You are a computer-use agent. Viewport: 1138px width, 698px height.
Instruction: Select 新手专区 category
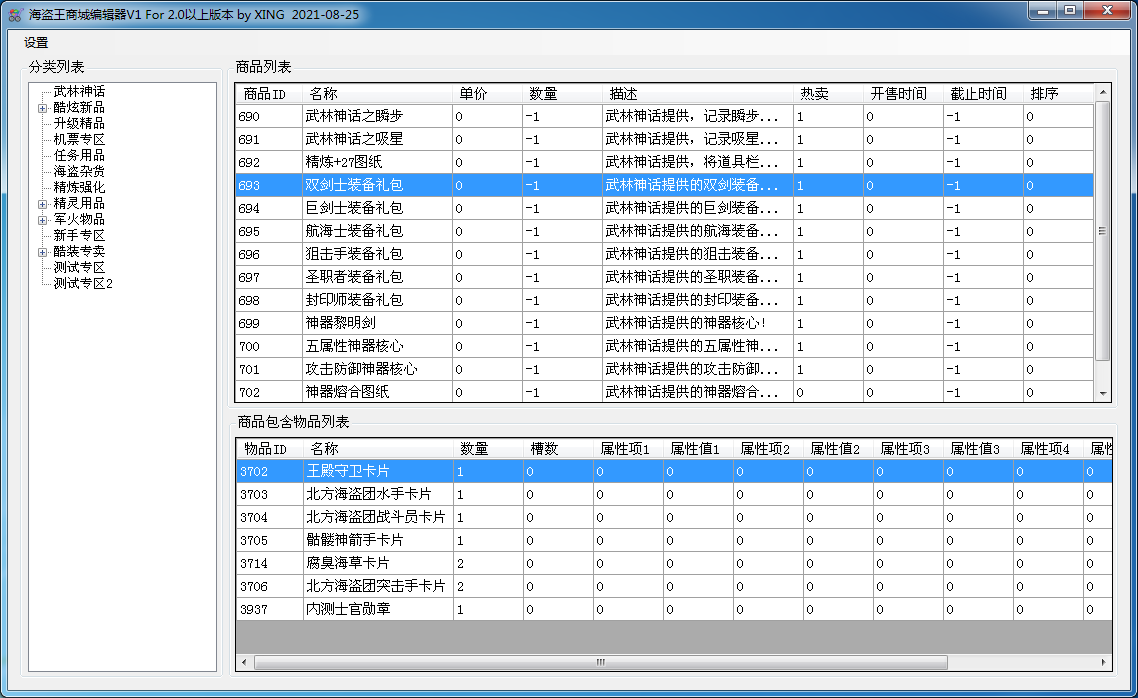click(79, 235)
